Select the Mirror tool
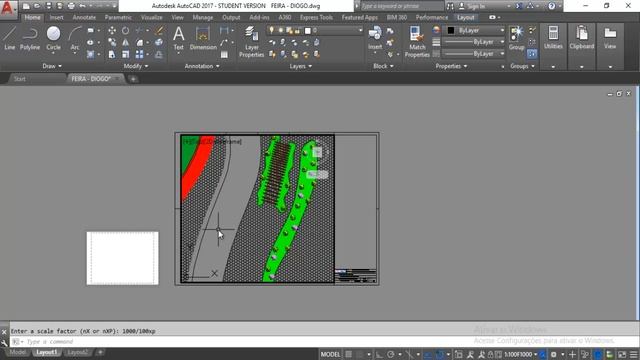Image resolution: width=640 pixels, height=360 pixels. (x=125, y=42)
